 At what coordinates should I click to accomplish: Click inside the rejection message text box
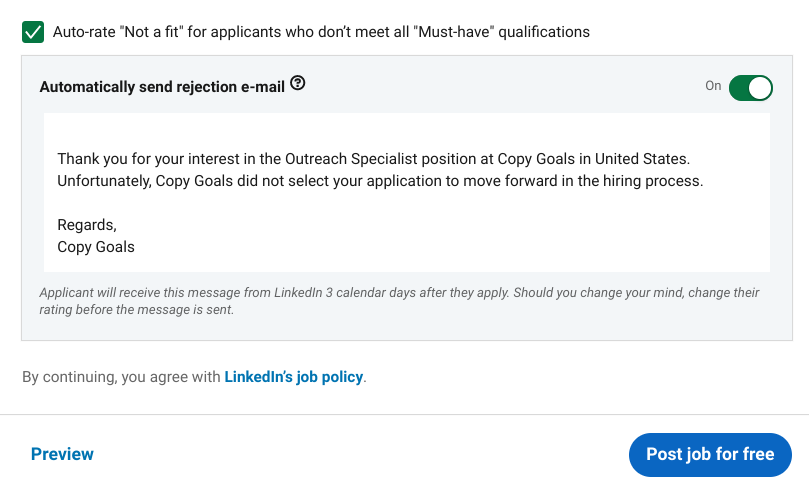click(x=407, y=192)
